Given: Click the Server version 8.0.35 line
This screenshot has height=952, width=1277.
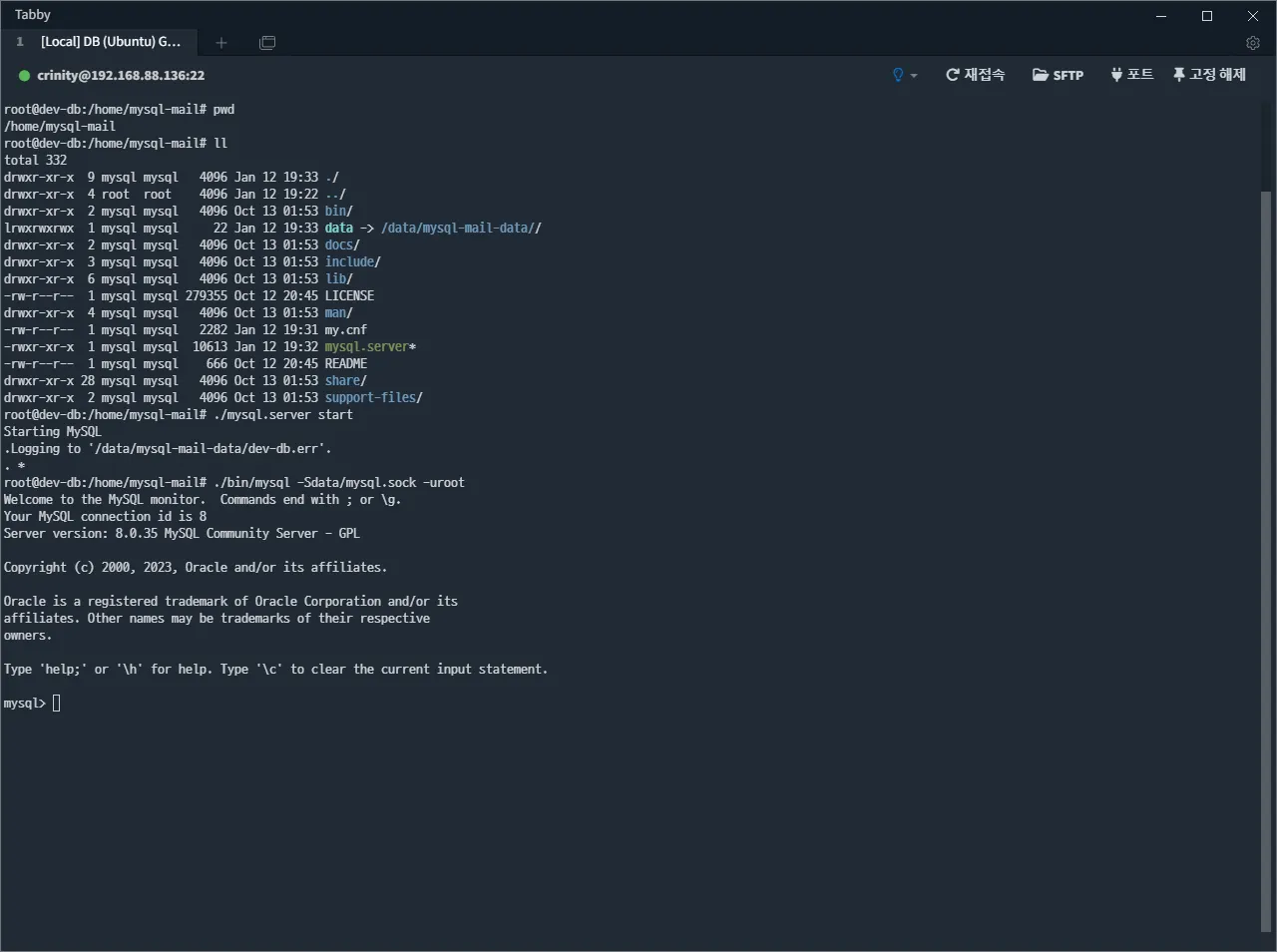Looking at the screenshot, I should [182, 534].
